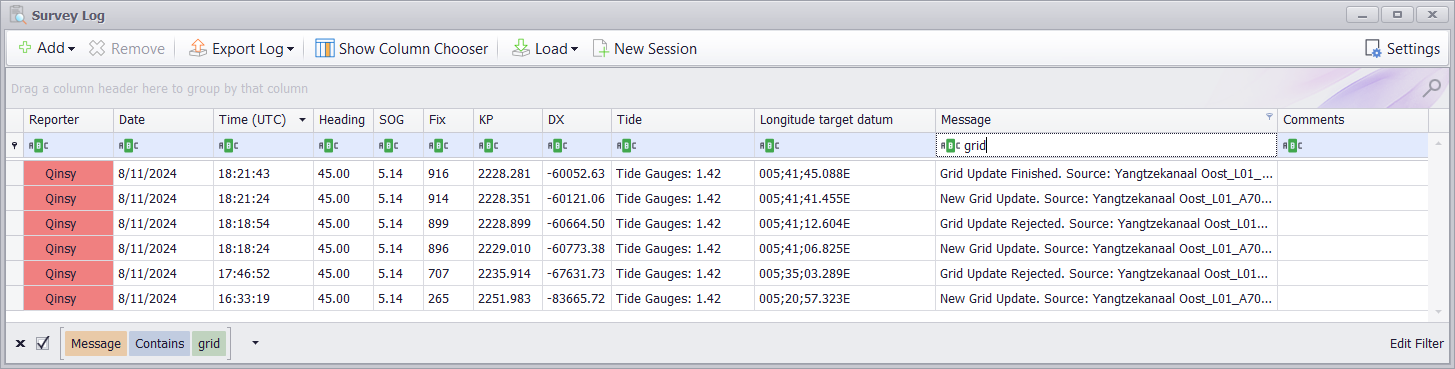Click the Contains operator in filter bar
This screenshot has width=1455, height=369.
159,343
